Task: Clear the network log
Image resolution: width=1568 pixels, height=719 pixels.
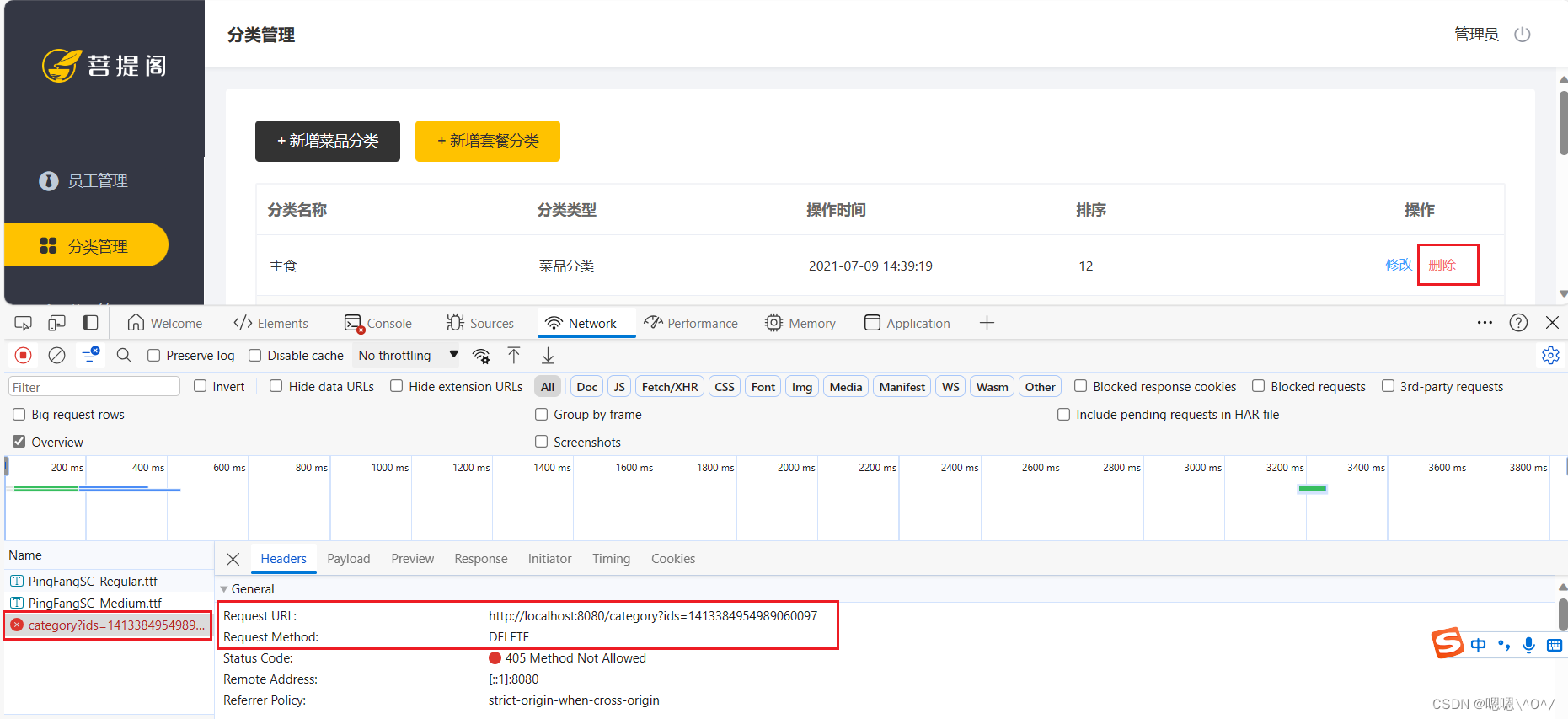Action: 56,356
